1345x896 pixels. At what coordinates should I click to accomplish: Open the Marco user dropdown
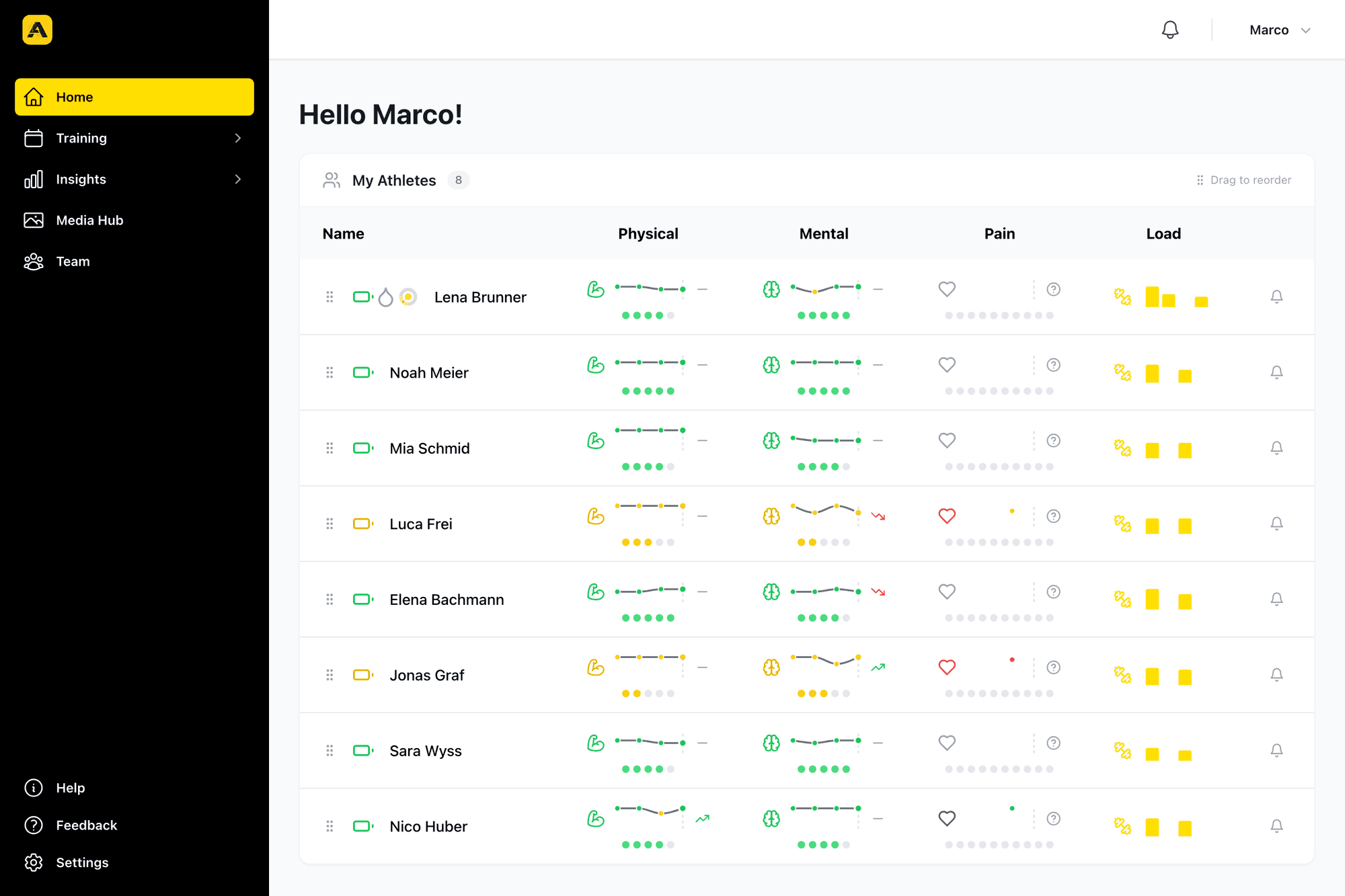coord(1280,30)
